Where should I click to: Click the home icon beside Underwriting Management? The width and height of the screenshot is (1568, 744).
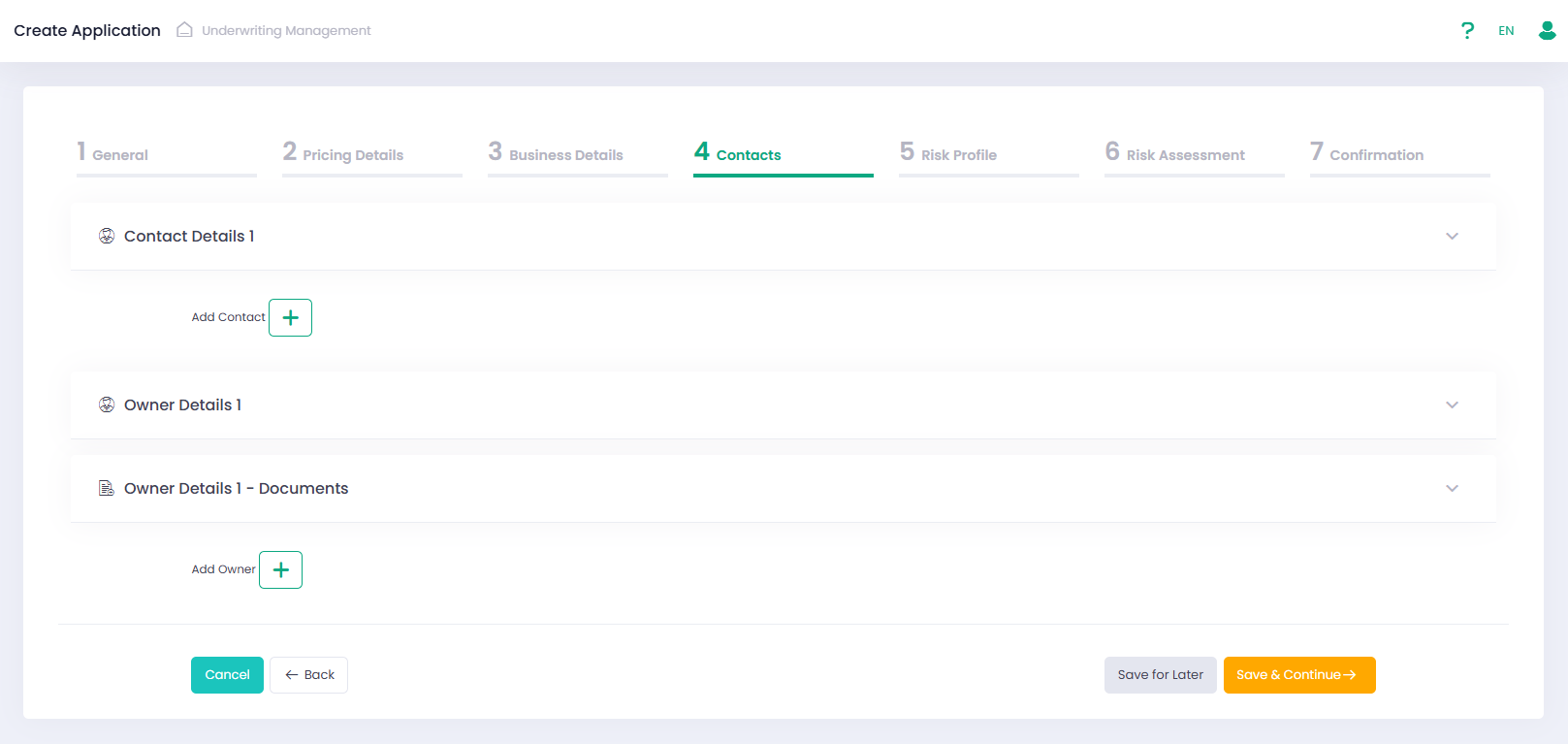(x=184, y=30)
